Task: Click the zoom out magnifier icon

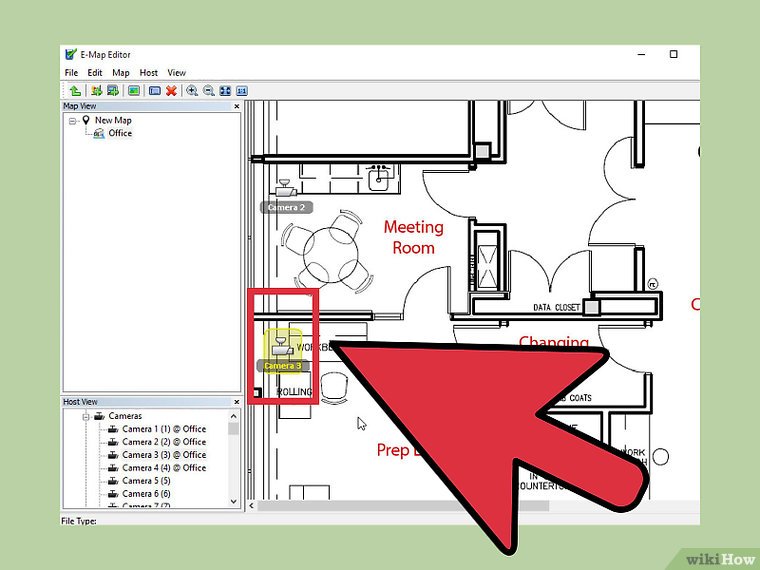Action: tap(208, 90)
